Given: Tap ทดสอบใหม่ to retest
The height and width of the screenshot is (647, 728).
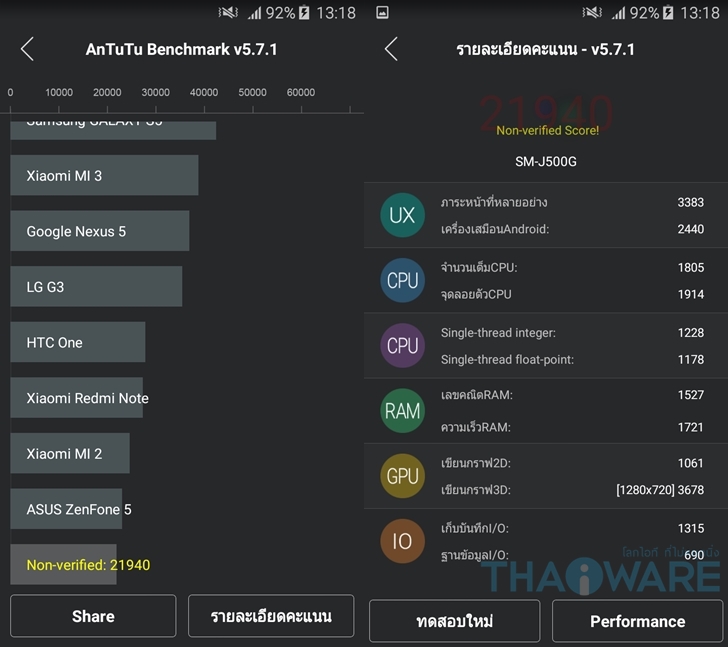Looking at the screenshot, I should point(455,621).
